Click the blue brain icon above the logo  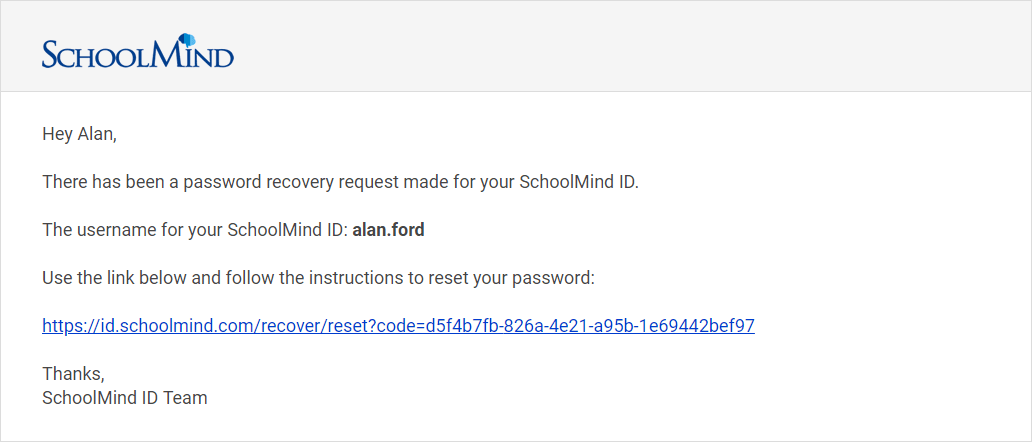(187, 41)
